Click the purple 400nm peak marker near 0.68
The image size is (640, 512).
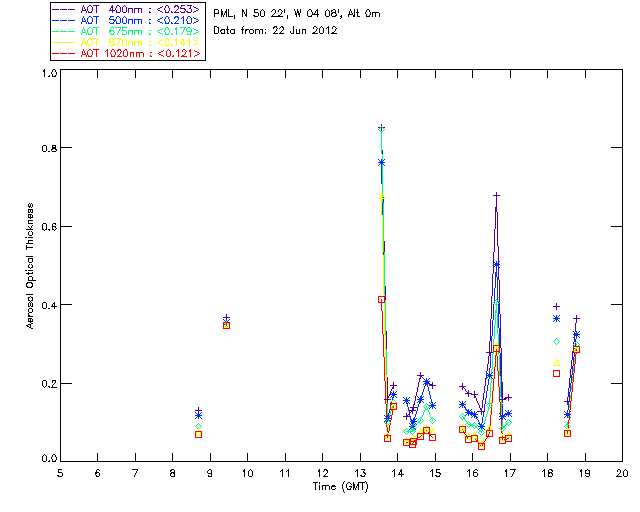click(496, 196)
